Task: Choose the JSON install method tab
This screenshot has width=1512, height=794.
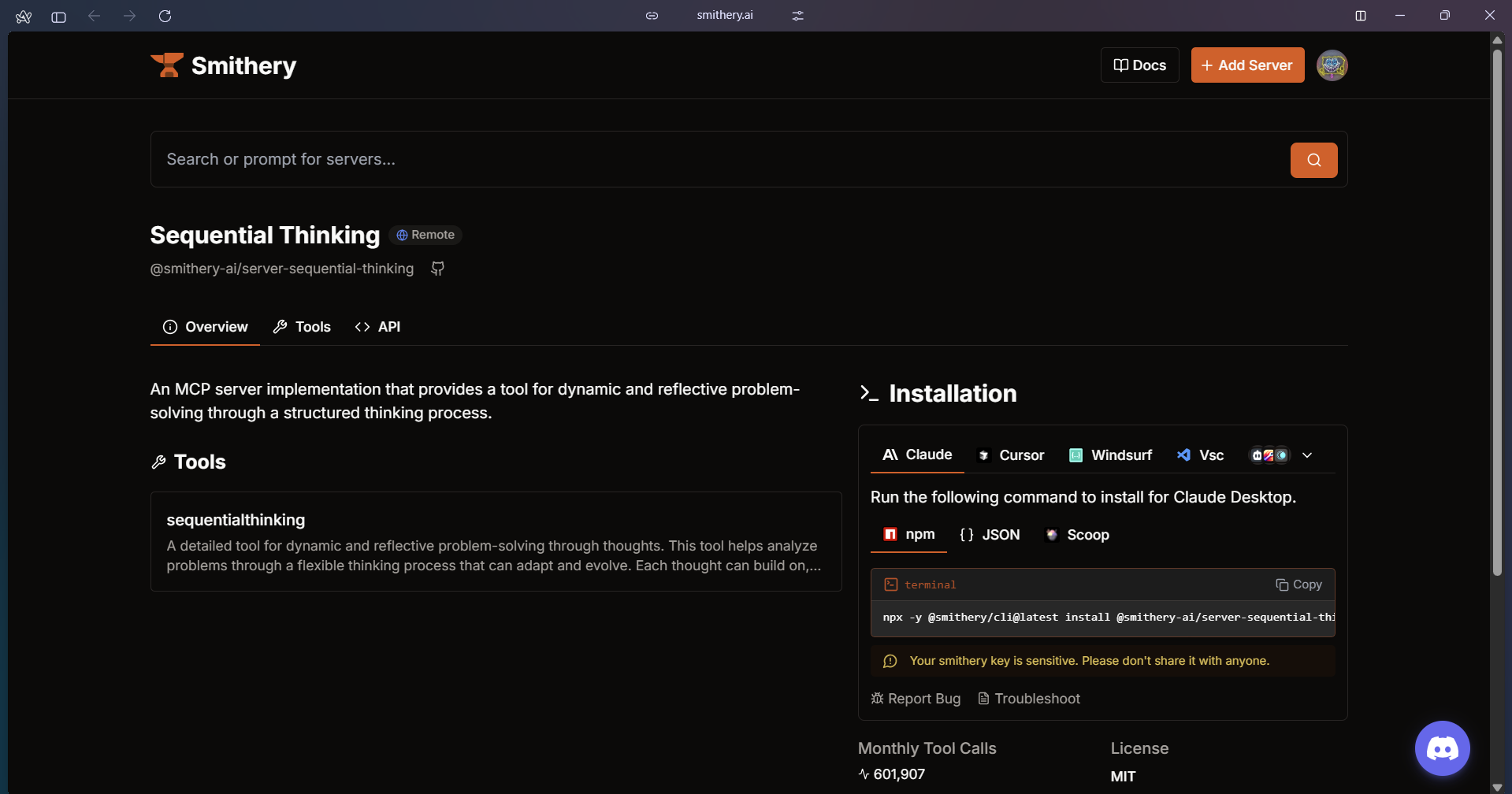Action: [990, 535]
